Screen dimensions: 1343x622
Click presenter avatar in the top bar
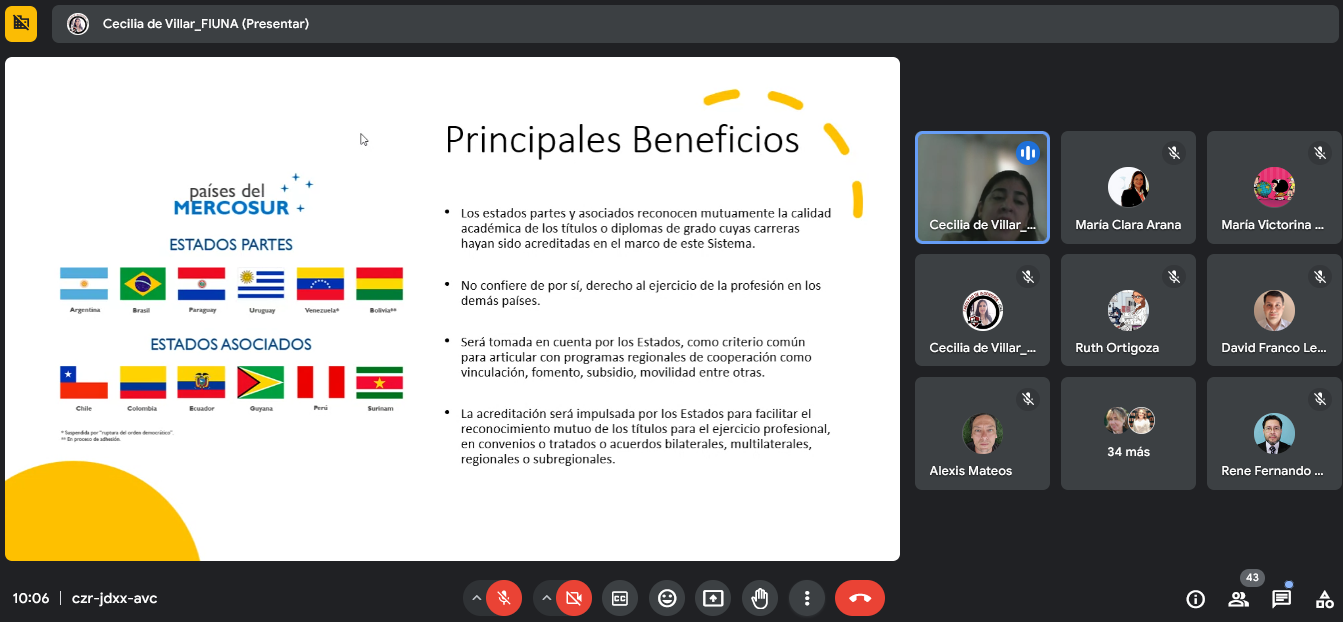(x=78, y=24)
